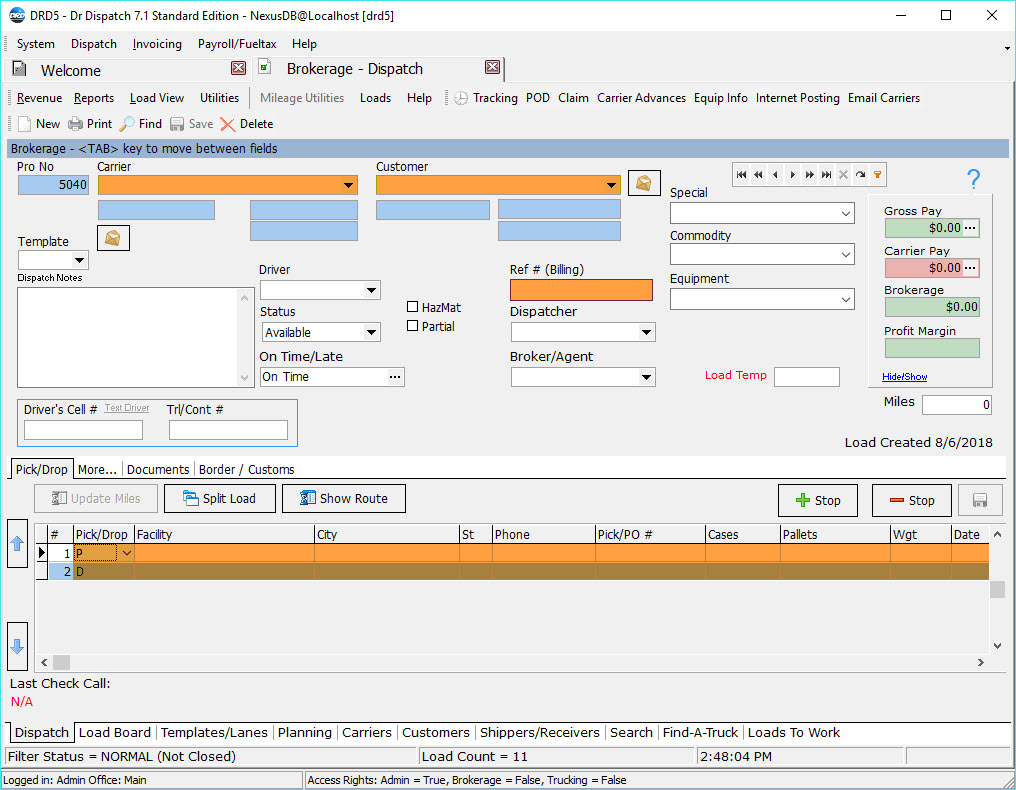Jump forward several records in navigator
Image resolution: width=1016 pixels, height=790 pixels.
(809, 174)
